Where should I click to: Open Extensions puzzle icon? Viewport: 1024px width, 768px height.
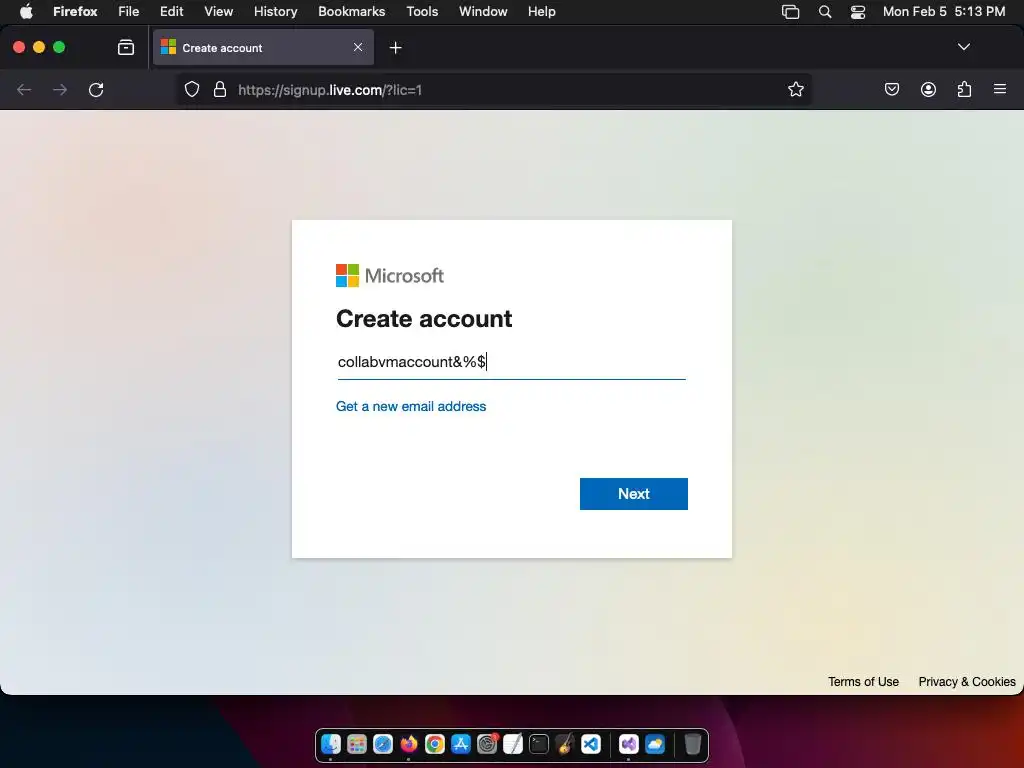click(x=965, y=89)
